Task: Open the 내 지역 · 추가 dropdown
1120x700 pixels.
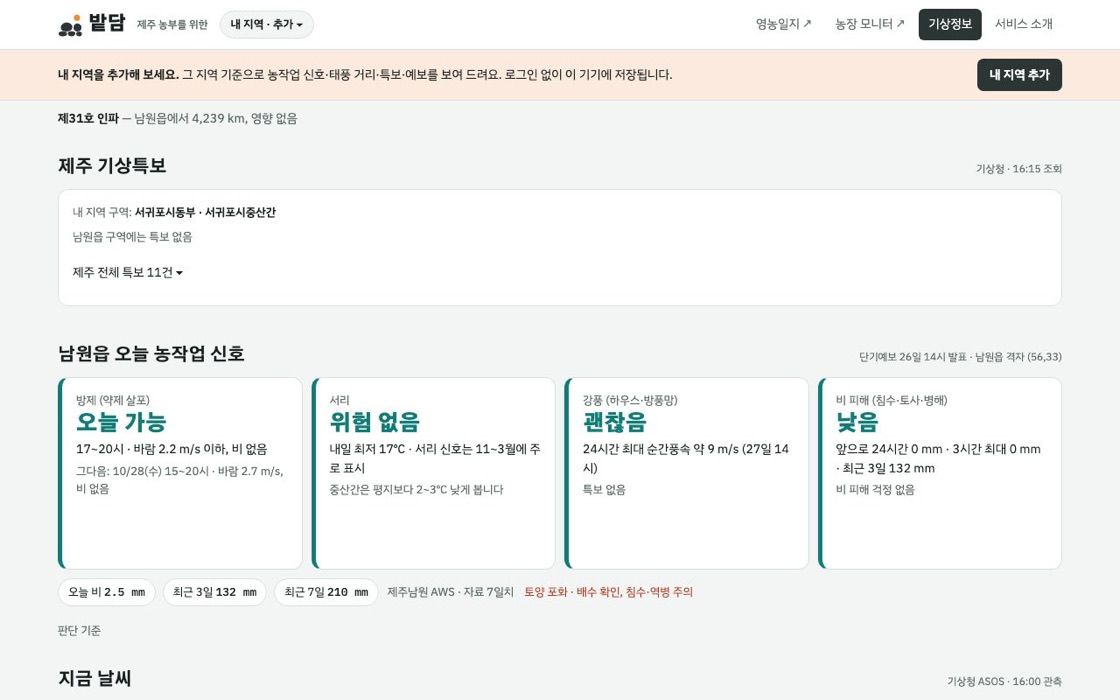Action: click(266, 24)
